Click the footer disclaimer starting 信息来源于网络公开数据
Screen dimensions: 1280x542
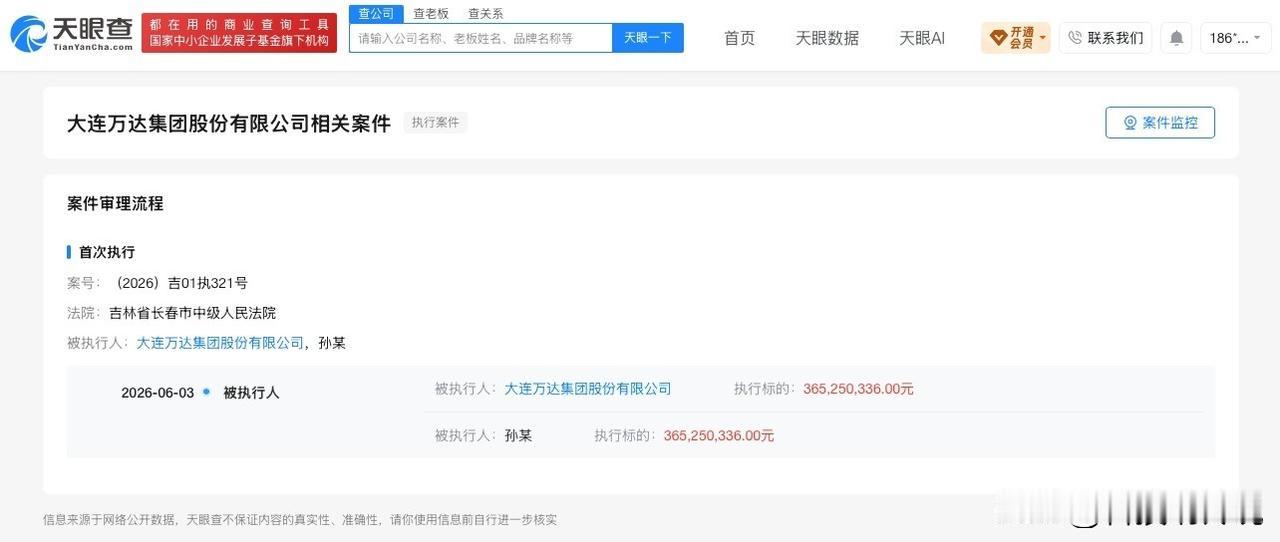click(x=300, y=520)
